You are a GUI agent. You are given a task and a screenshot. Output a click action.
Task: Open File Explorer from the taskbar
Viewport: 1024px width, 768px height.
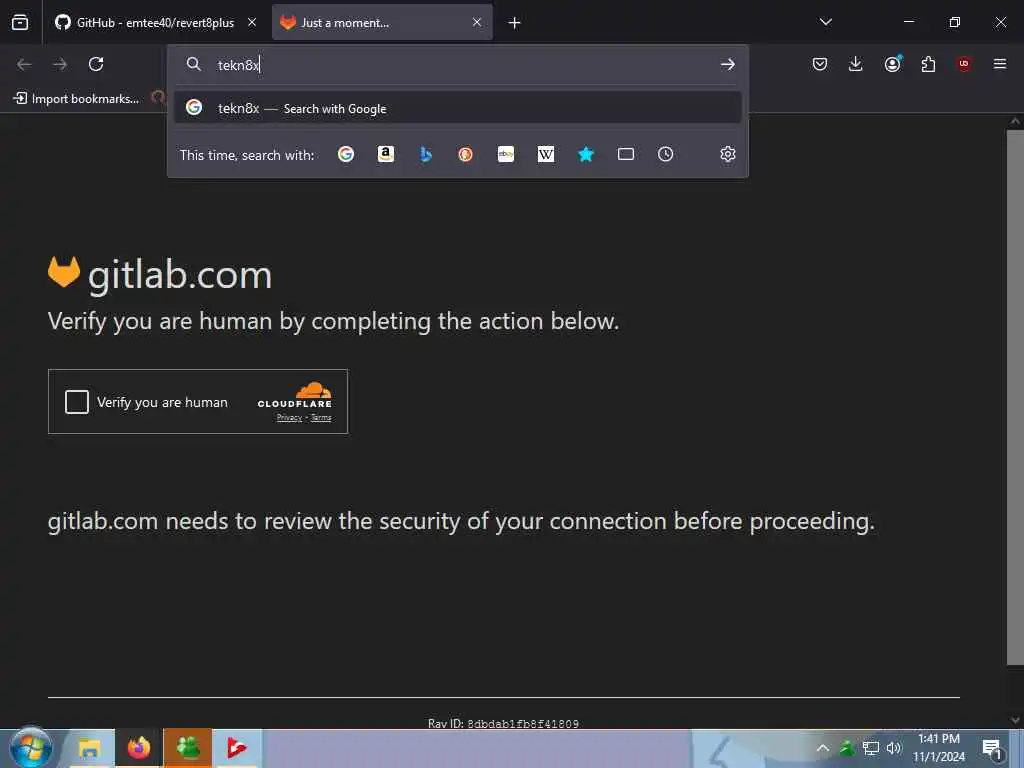tap(90, 748)
